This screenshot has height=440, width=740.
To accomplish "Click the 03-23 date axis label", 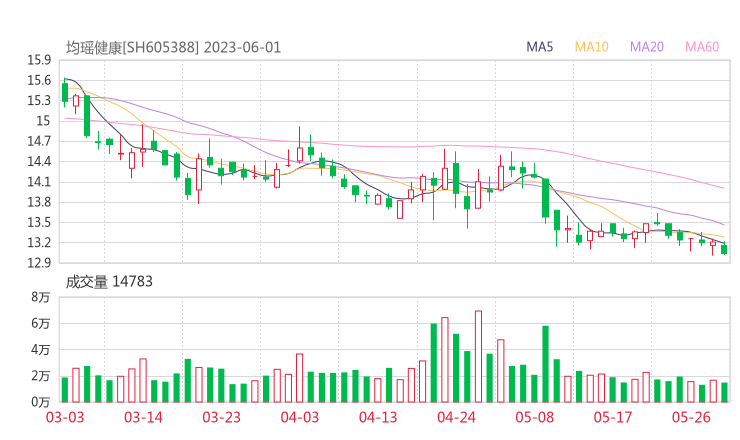I will coord(221,417).
